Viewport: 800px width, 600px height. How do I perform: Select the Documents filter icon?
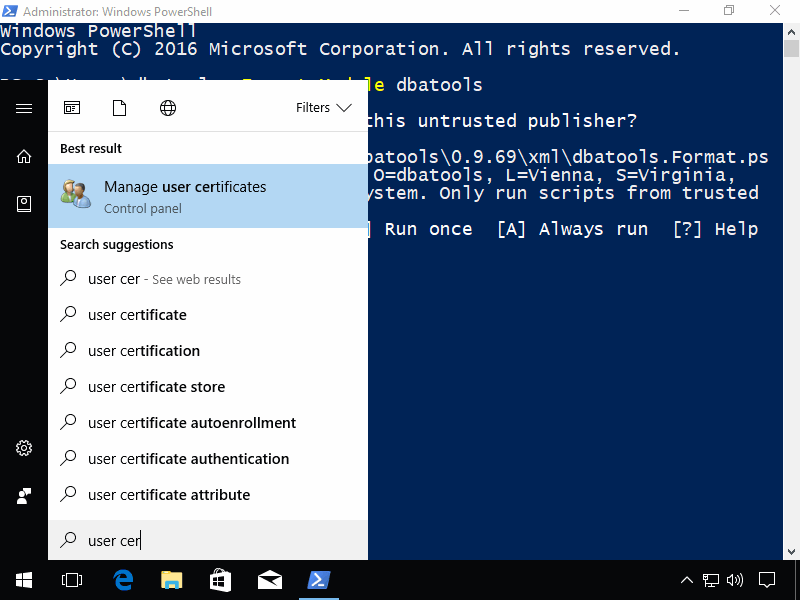120,107
